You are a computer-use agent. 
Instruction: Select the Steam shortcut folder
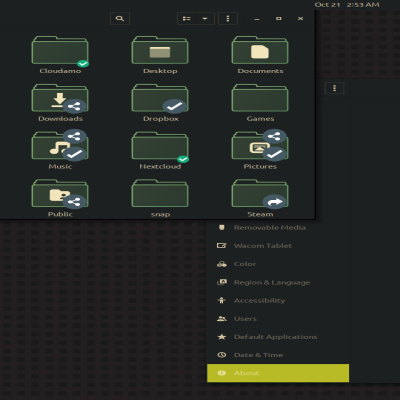pos(260,193)
